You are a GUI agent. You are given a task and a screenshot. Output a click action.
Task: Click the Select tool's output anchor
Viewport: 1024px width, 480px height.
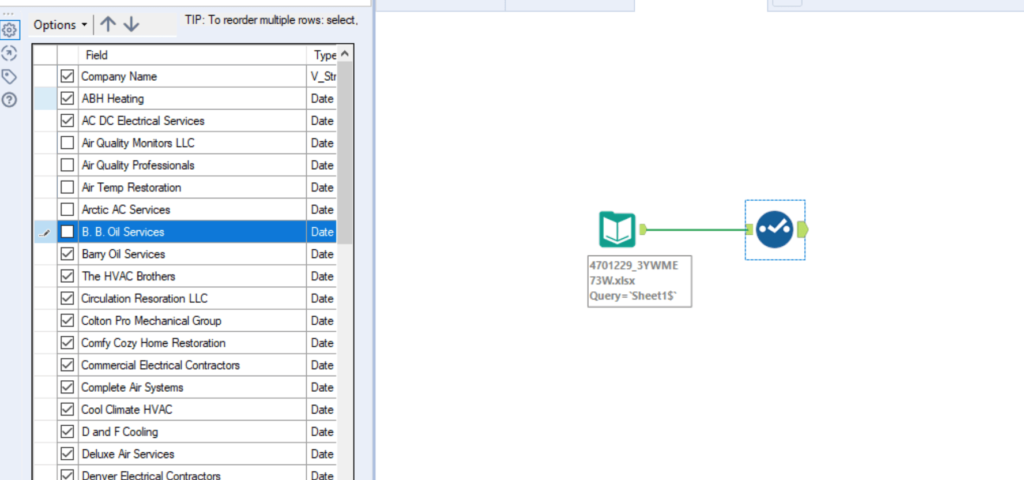pos(804,230)
